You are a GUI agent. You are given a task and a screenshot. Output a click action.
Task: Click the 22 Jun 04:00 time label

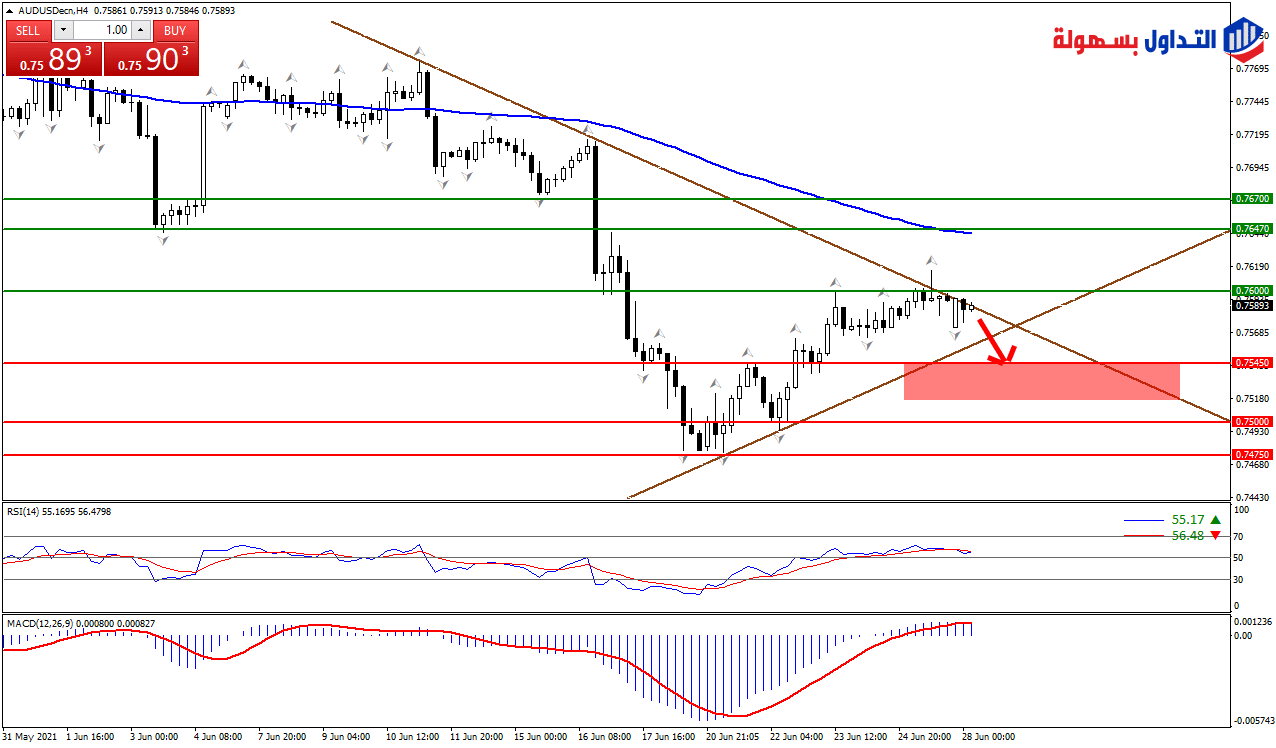coord(797,737)
